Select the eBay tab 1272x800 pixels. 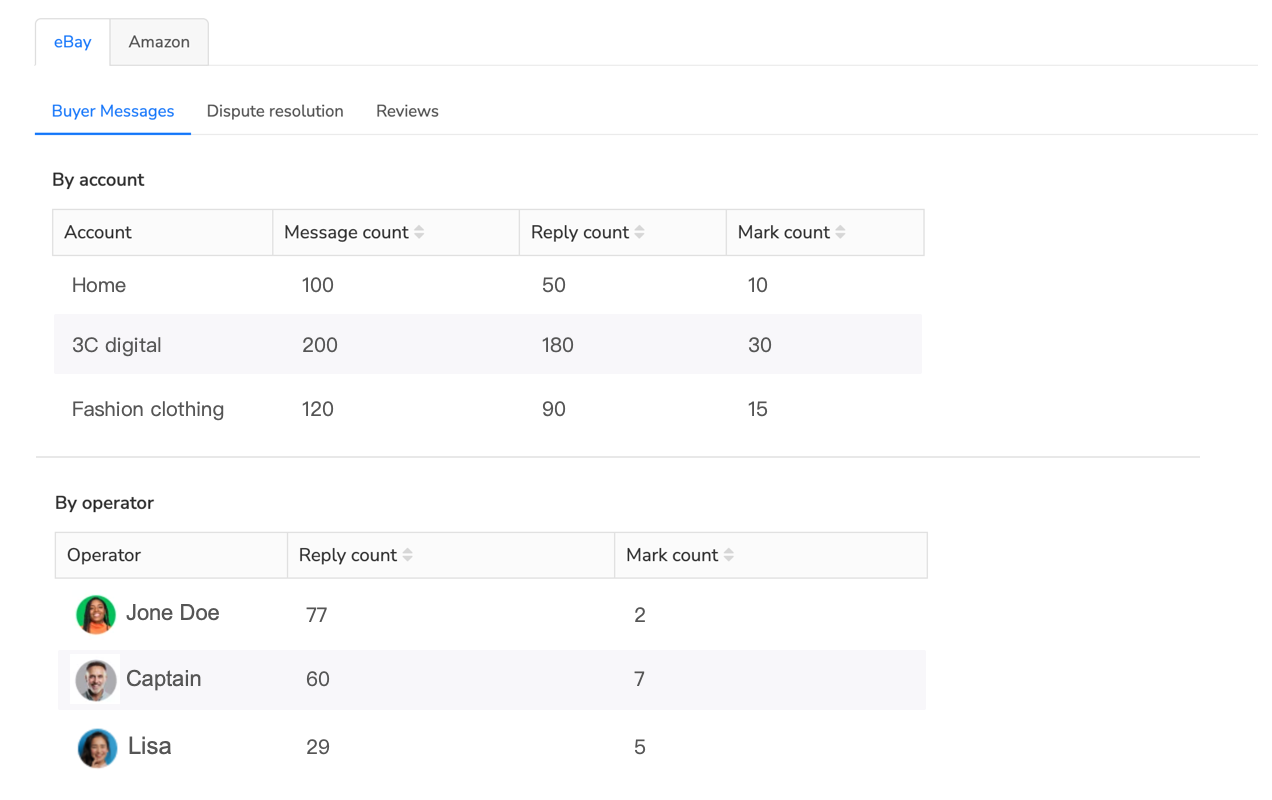72,41
